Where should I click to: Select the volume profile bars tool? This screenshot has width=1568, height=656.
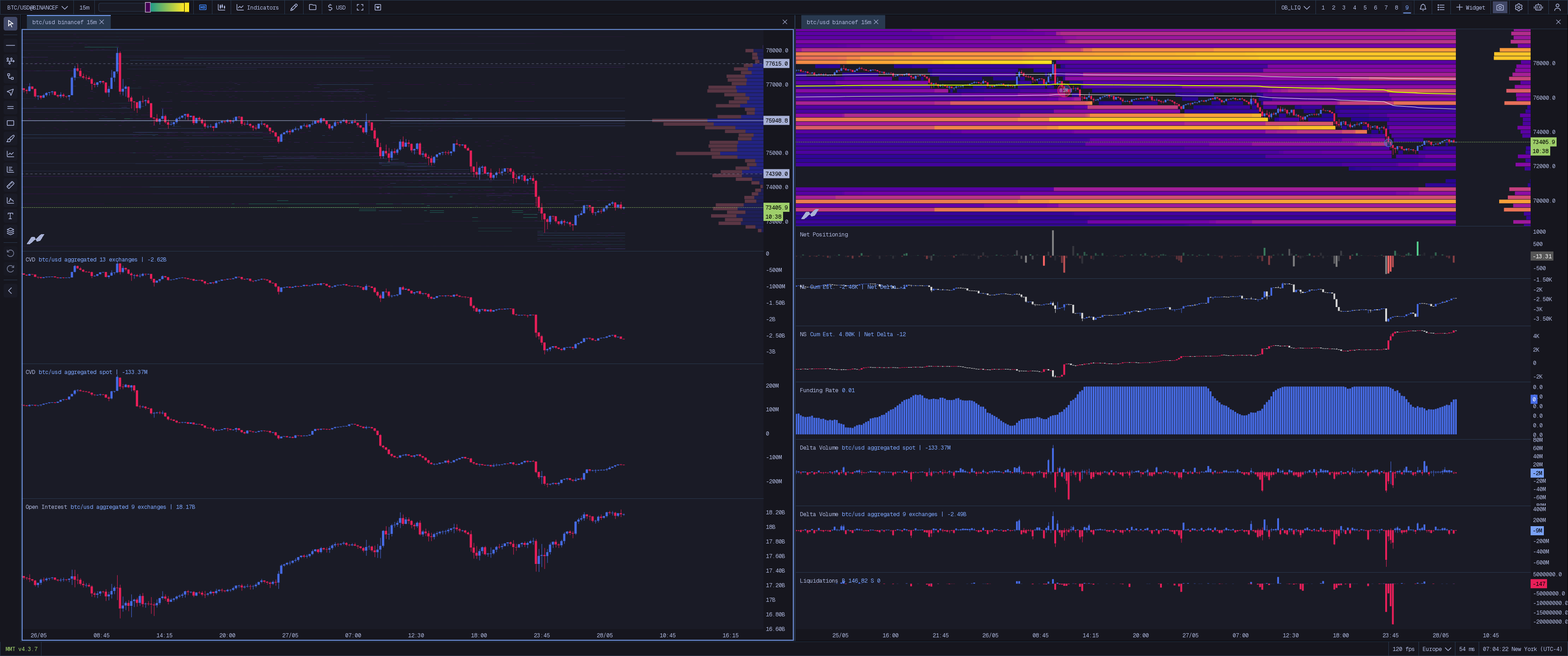[x=10, y=170]
